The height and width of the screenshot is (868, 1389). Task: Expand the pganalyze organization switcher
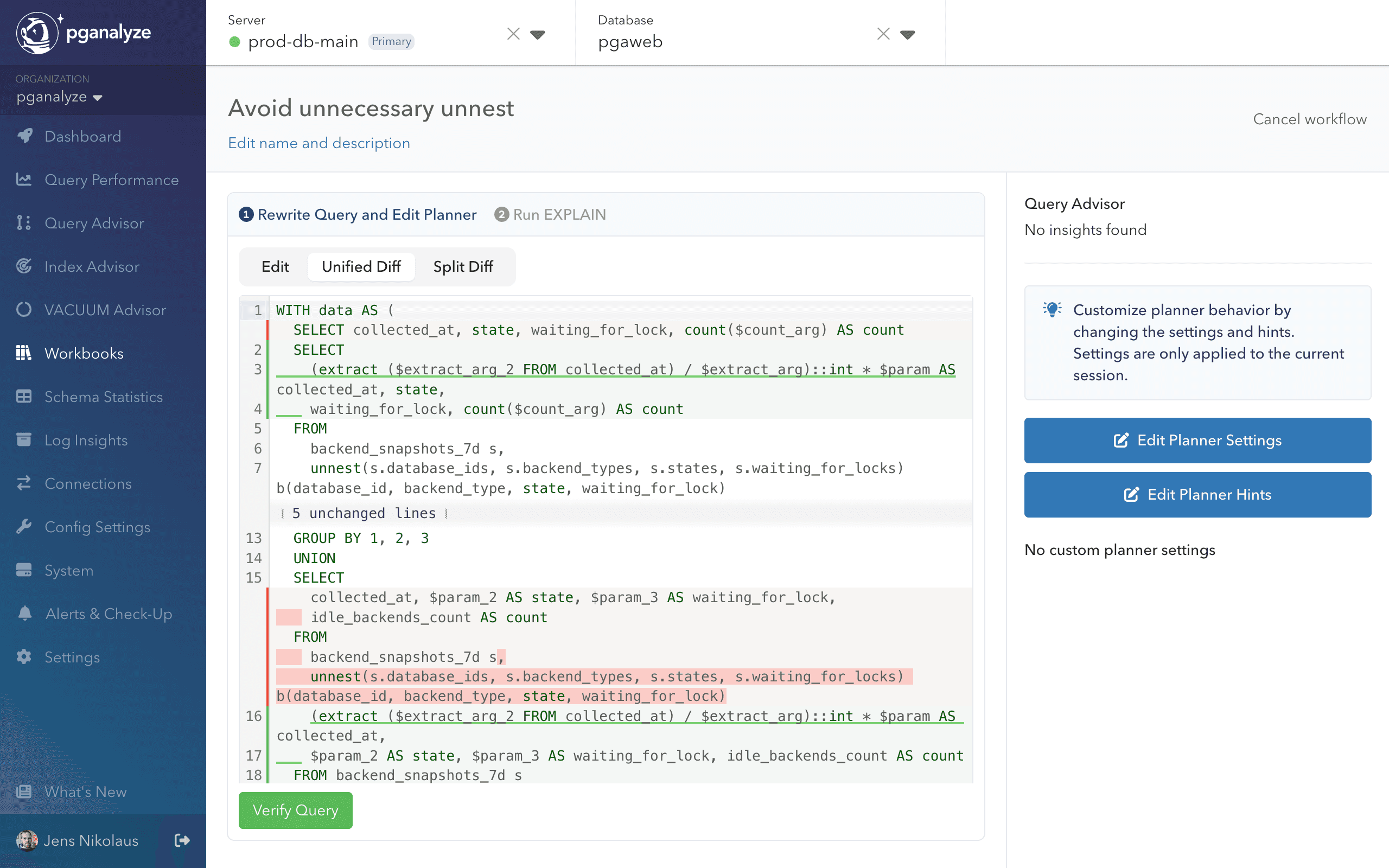(x=59, y=97)
